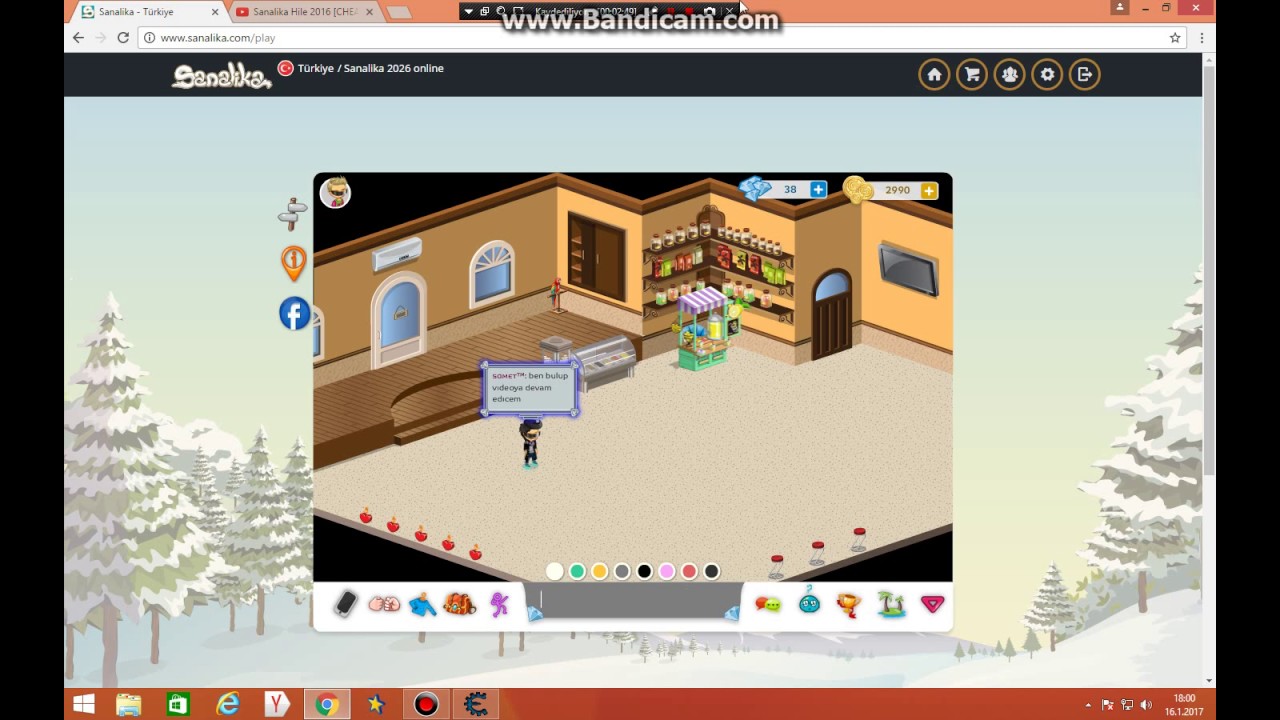Open the Chrome three-dot menu
This screenshot has width=1280, height=720.
1201,38
